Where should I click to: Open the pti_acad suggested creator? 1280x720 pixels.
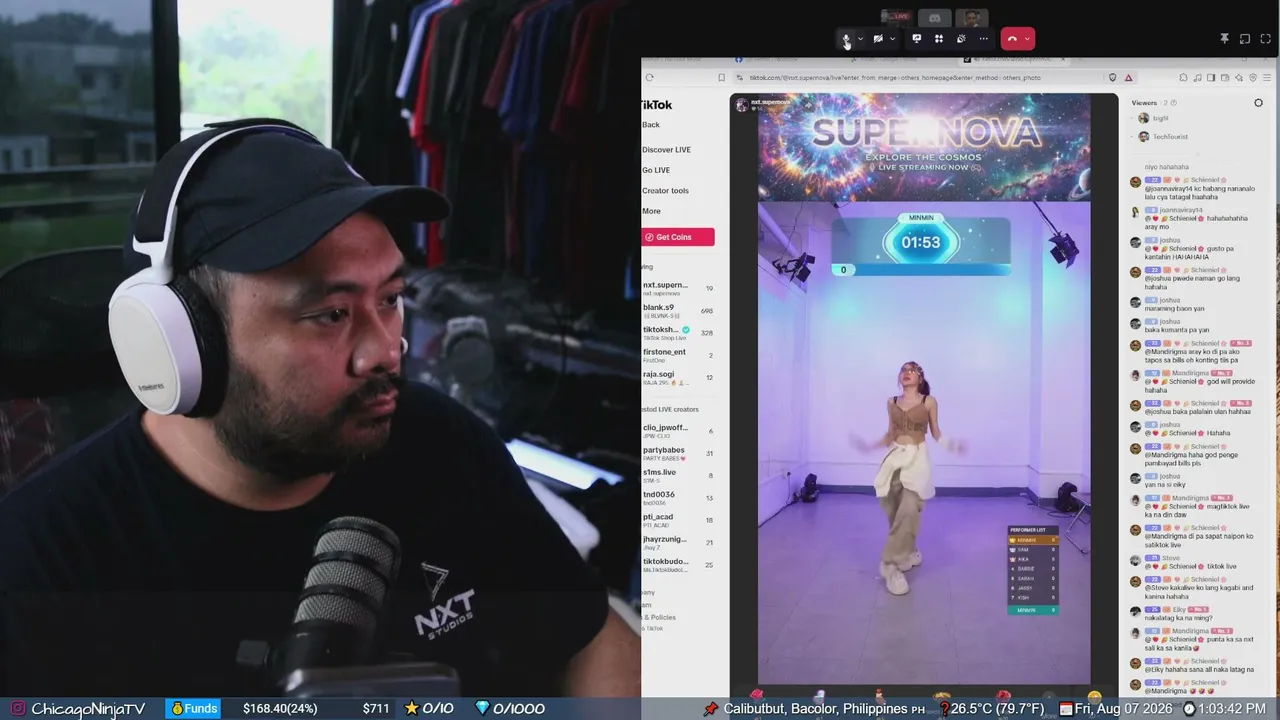[678, 520]
